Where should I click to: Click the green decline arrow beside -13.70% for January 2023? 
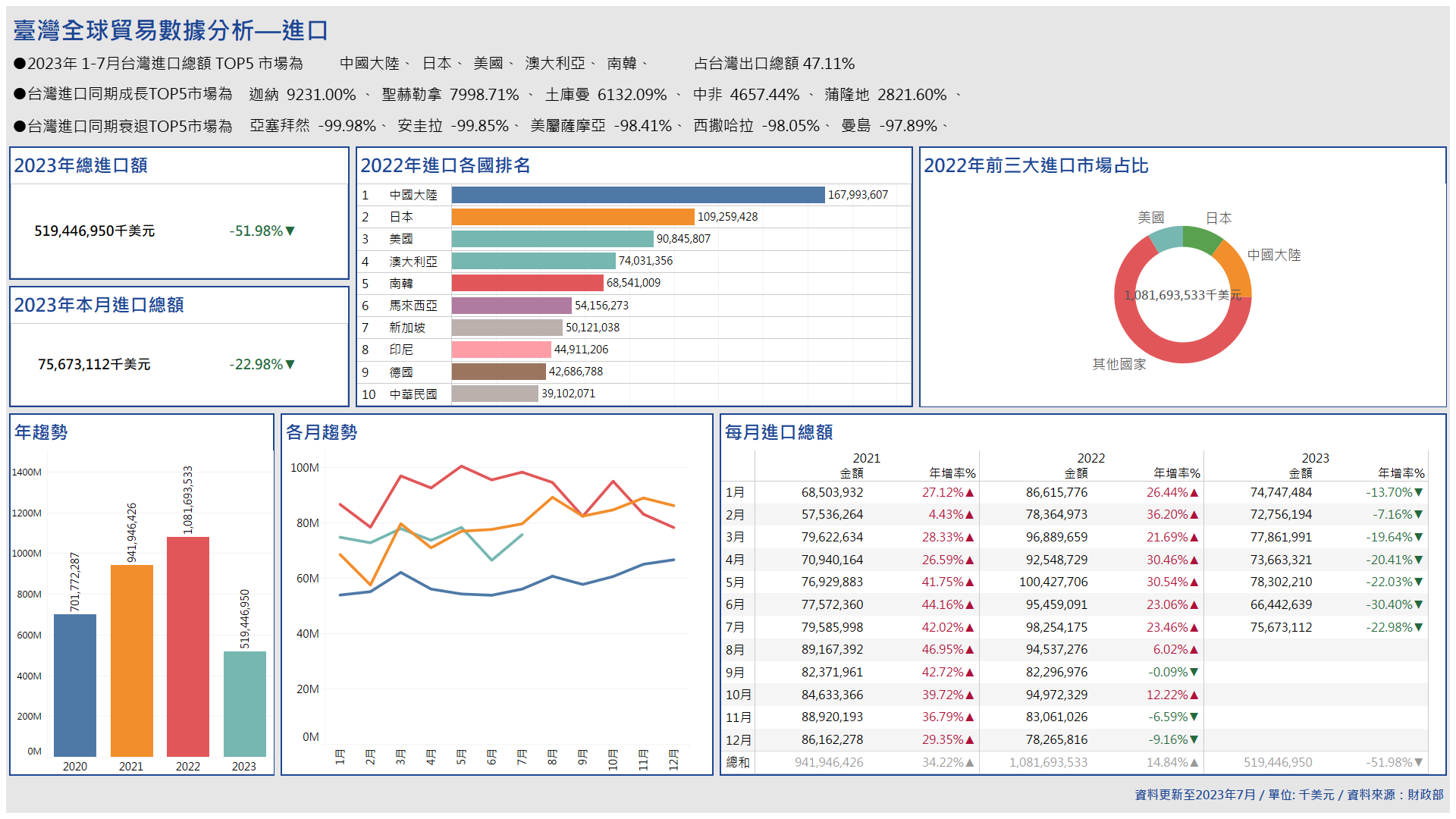[1419, 491]
